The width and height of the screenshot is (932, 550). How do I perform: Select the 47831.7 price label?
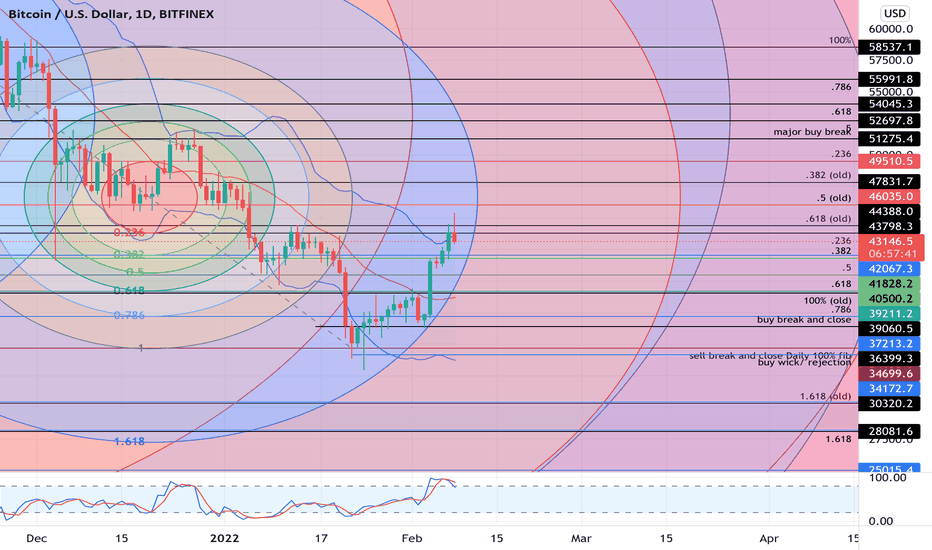click(x=889, y=181)
